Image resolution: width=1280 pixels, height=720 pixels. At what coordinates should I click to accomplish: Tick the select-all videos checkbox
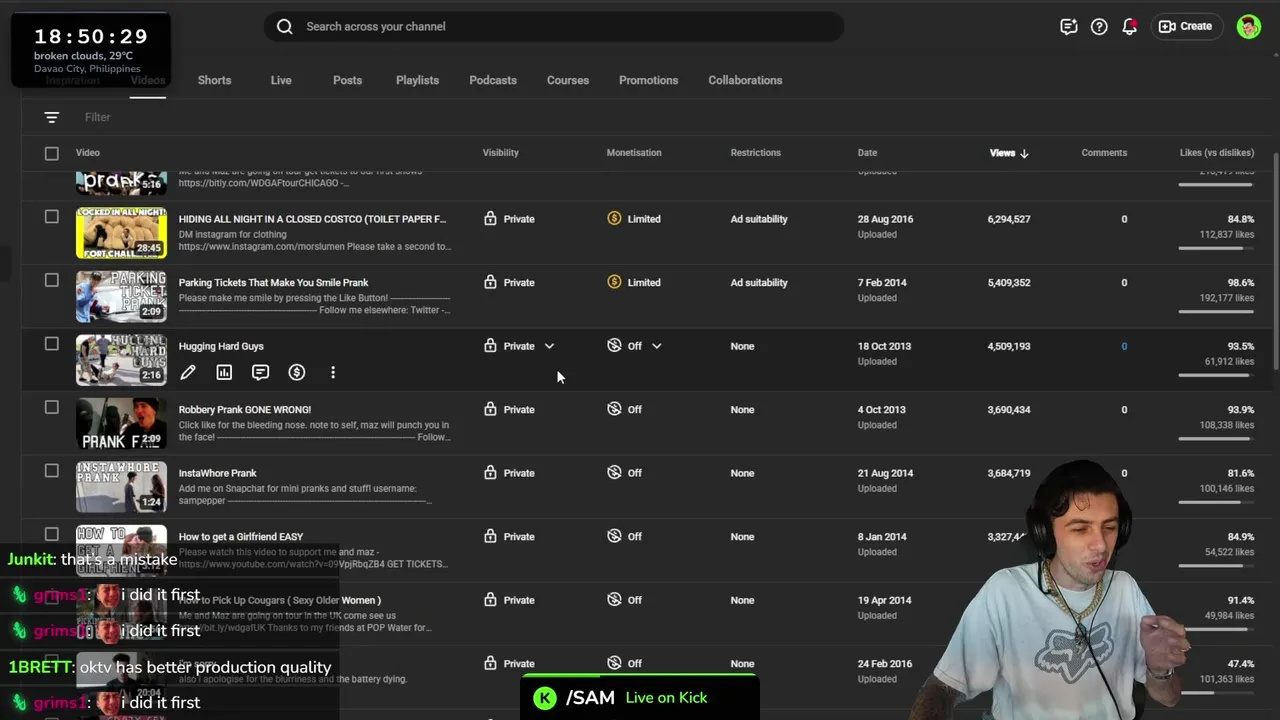coord(52,153)
